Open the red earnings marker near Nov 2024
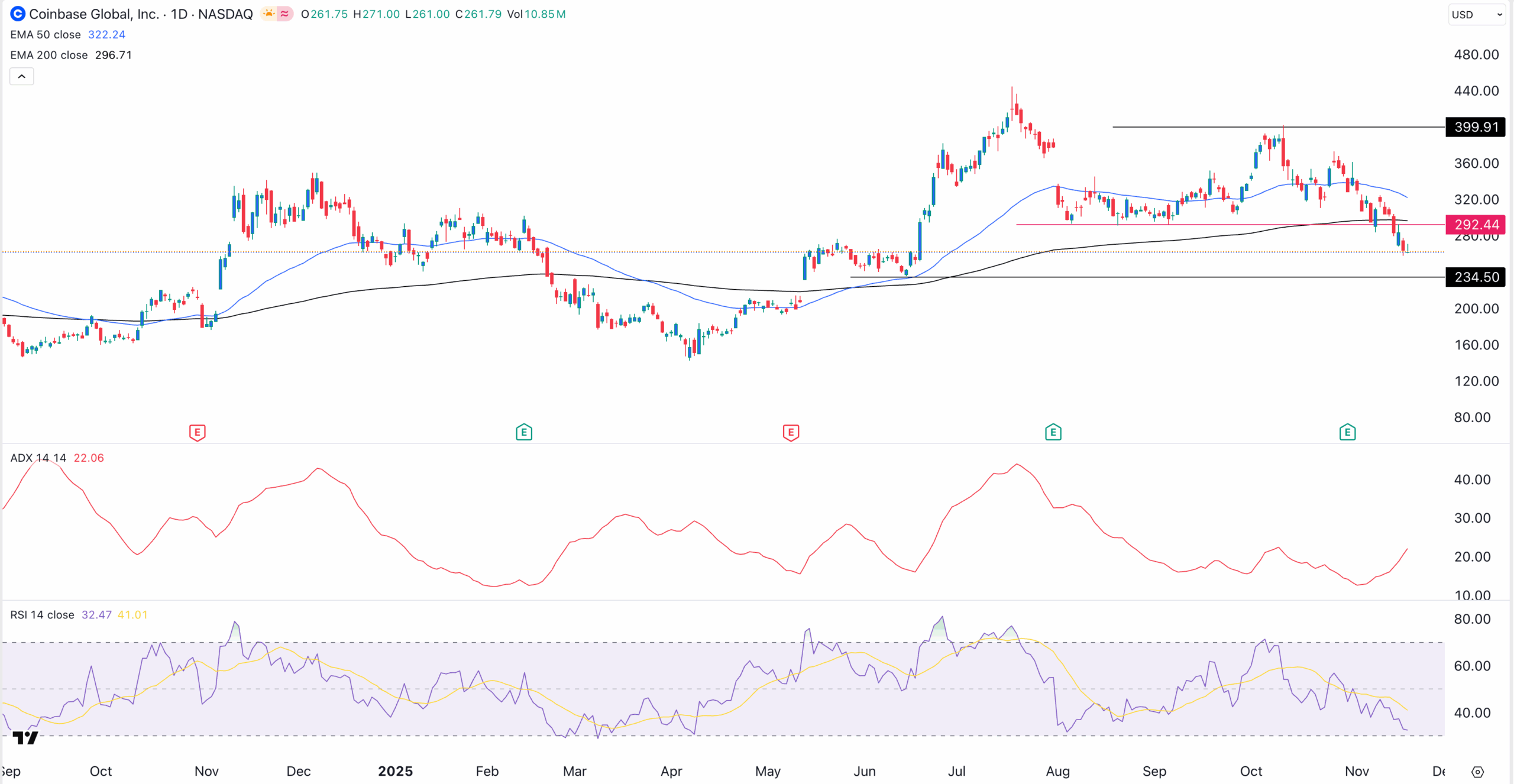Screen dimensions: 1514x784 pyautogui.click(x=198, y=432)
